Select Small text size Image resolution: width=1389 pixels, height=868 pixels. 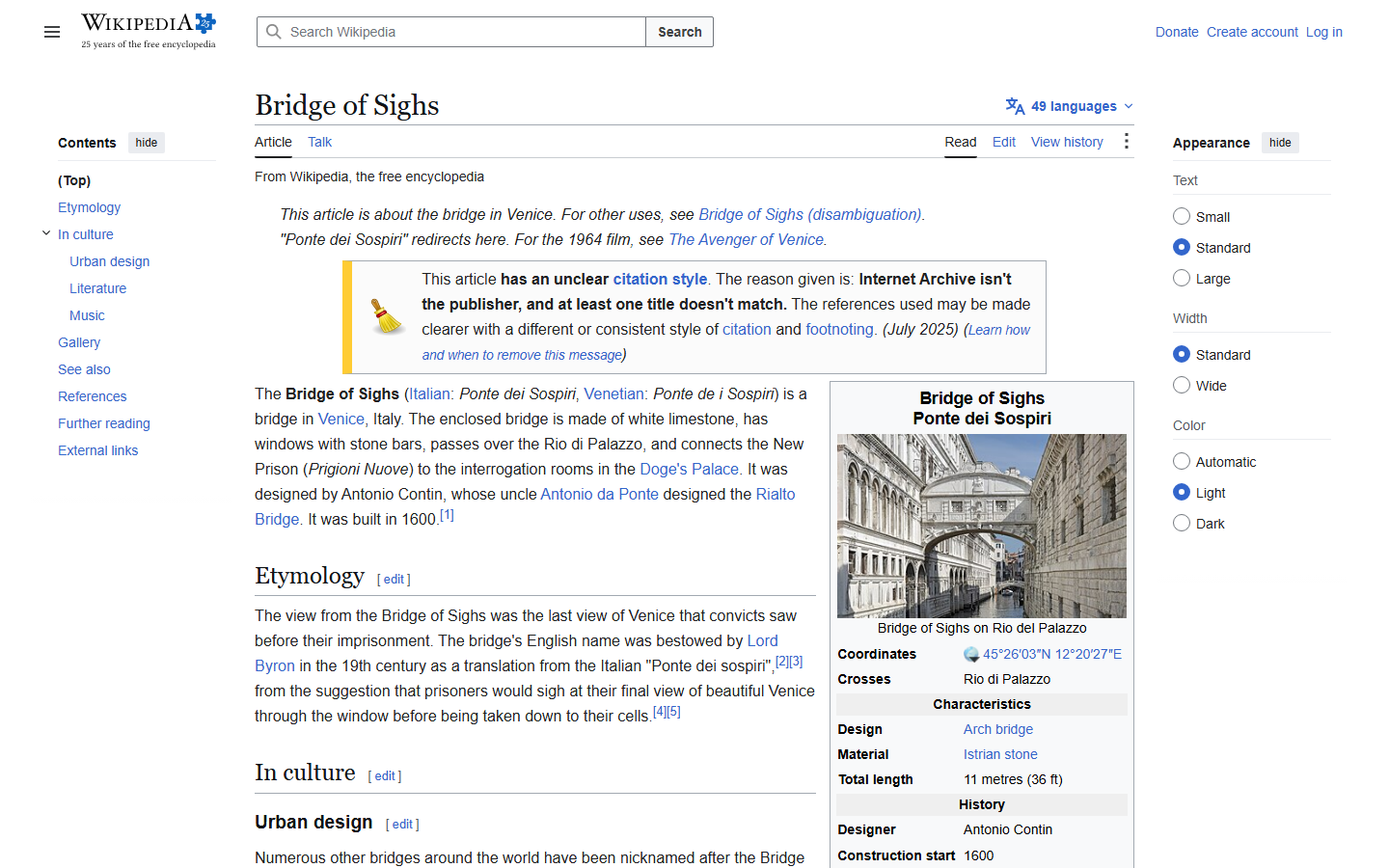pos(1182,216)
